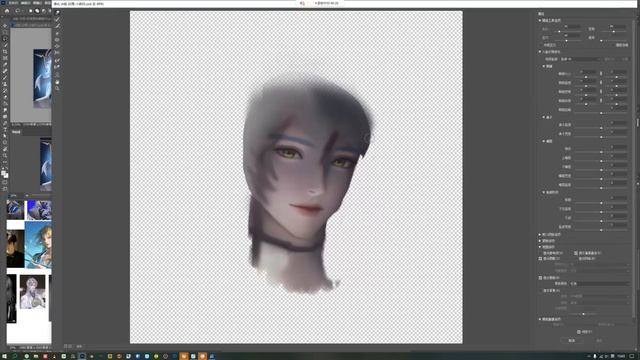Select Photoshop's main Zoom tool
Screen dimensions: 640x360
(5, 156)
